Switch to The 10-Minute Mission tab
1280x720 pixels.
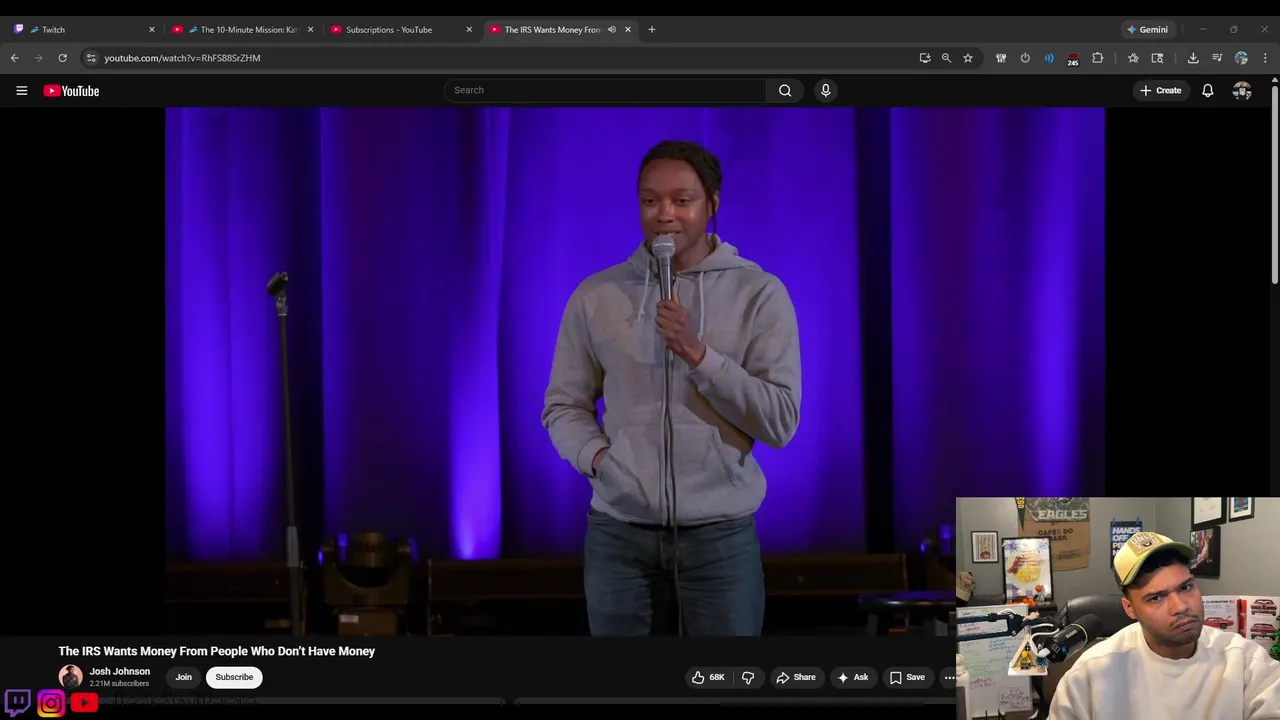[x=240, y=30]
